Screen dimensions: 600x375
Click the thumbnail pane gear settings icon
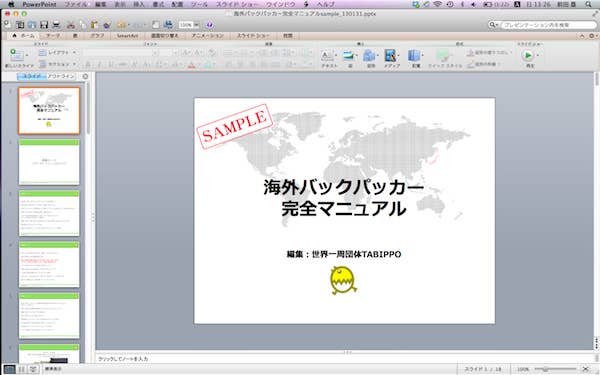[85, 77]
